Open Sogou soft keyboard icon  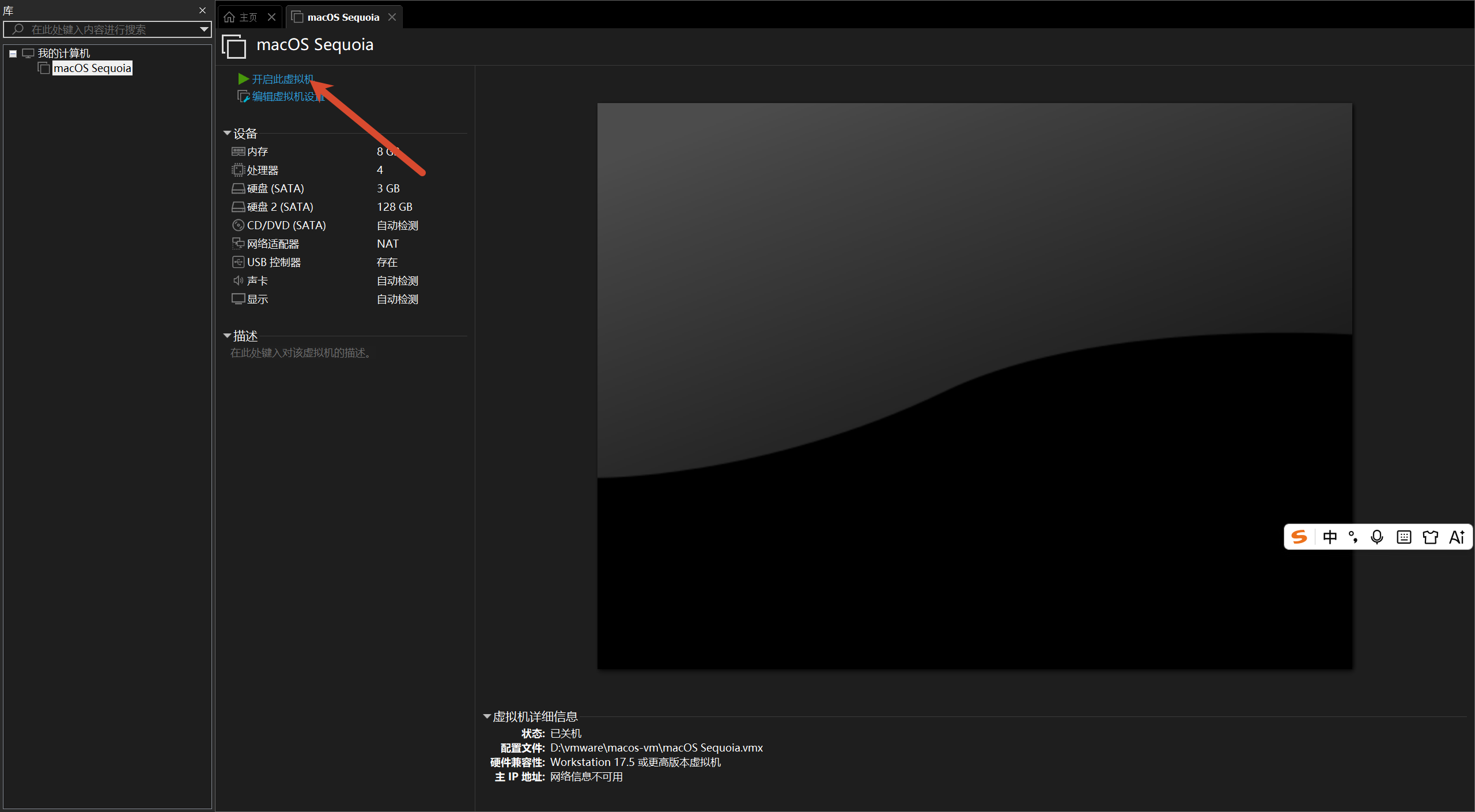point(1404,537)
